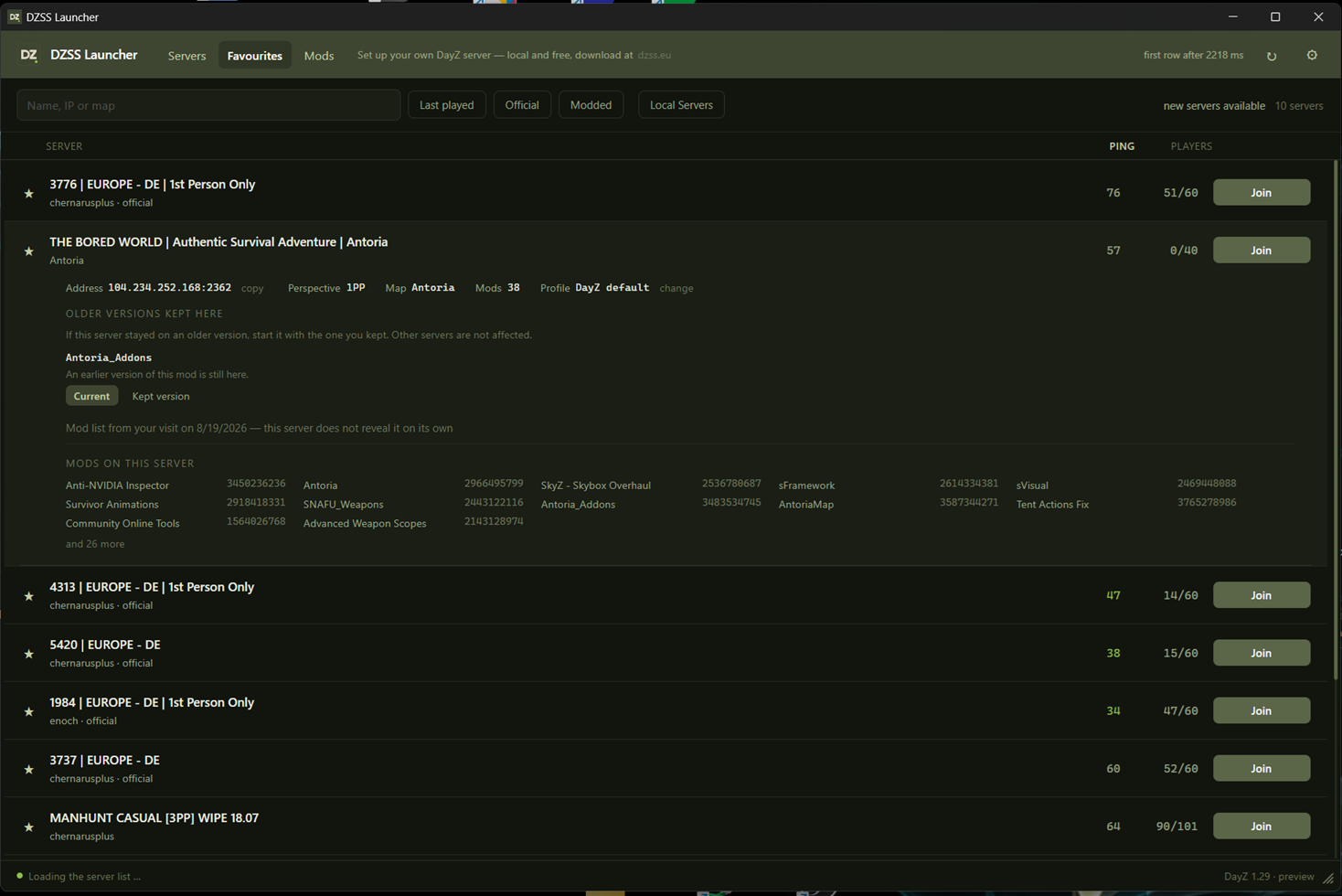Click the Tent Actions Fix mod
Image resolution: width=1342 pixels, height=896 pixels.
tap(1053, 505)
